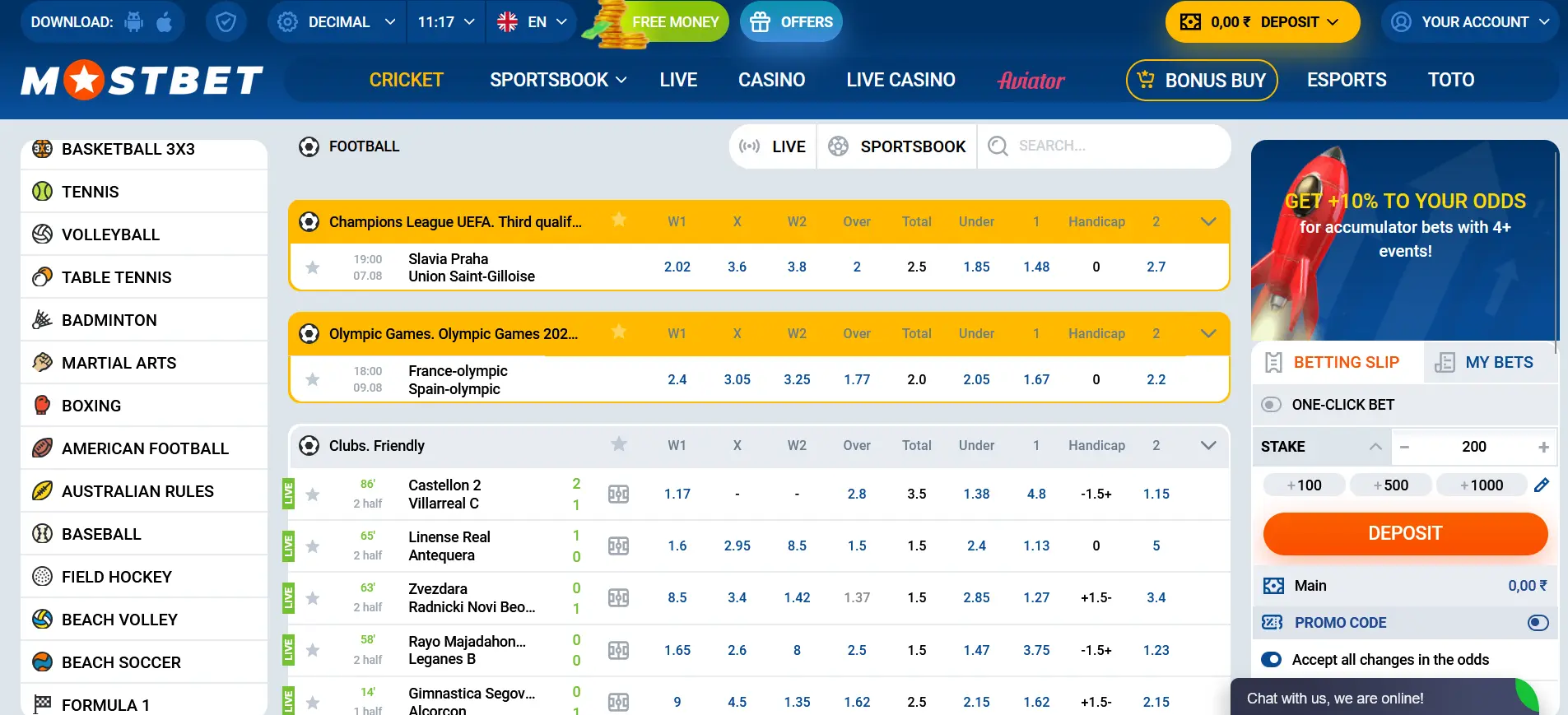Open the Toto menu
The width and height of the screenshot is (1568, 715).
pyautogui.click(x=1451, y=80)
